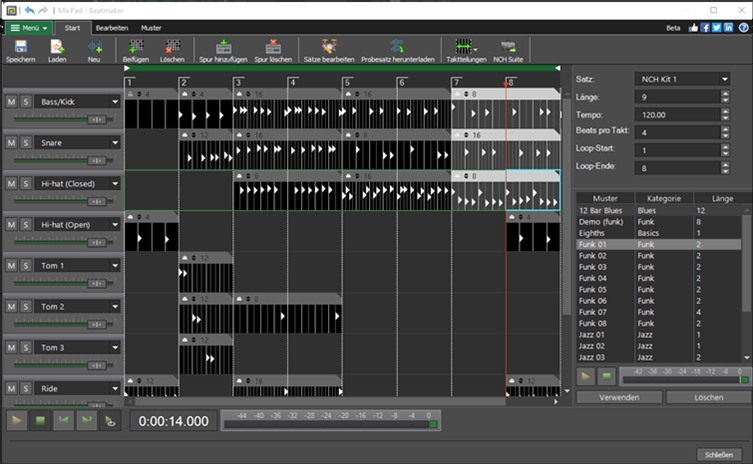753x464 pixels.
Task: Click the Beifügen pattern icon
Action: click(136, 47)
